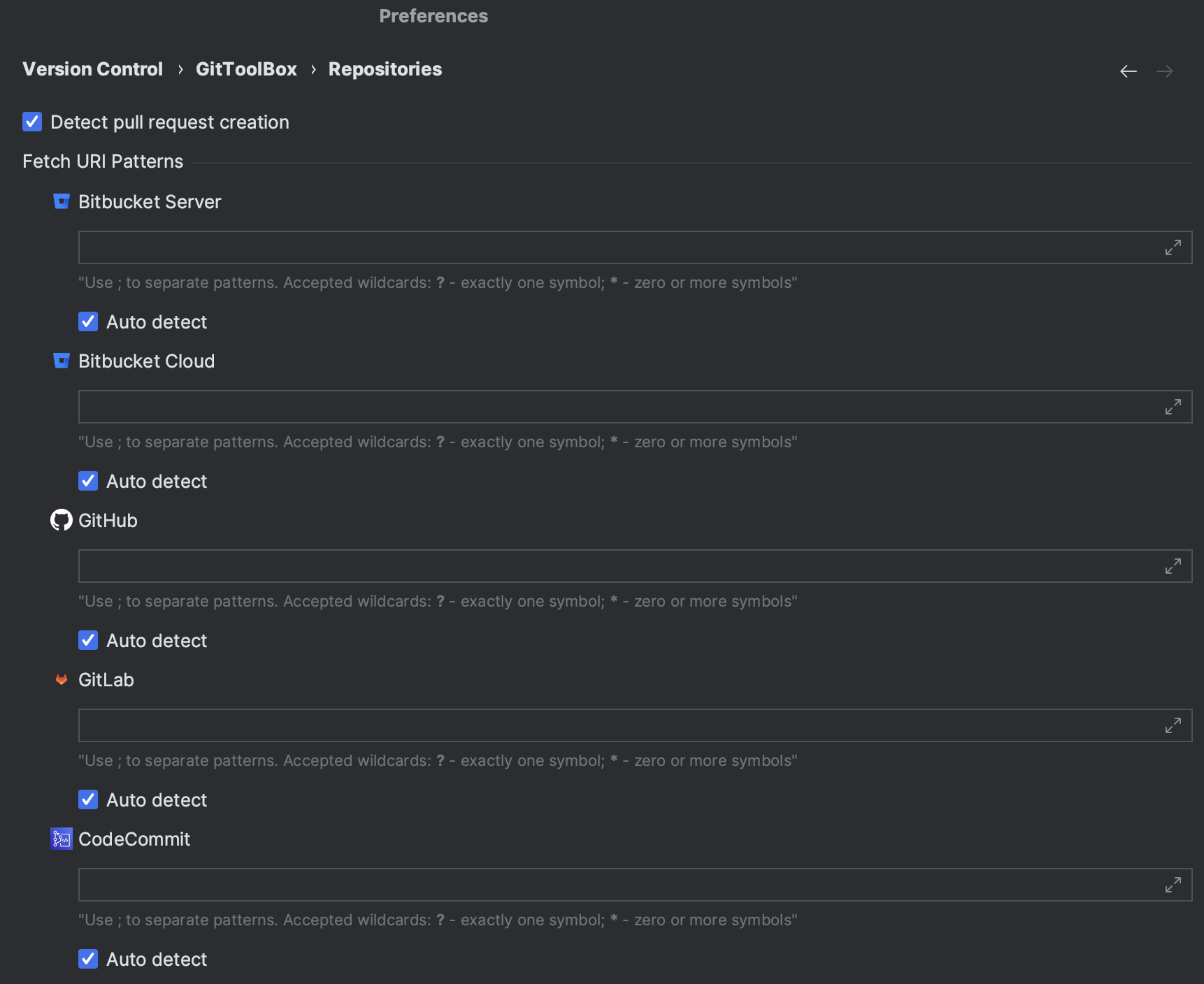1204x984 pixels.
Task: Disable Detect pull request creation
Action: (x=32, y=122)
